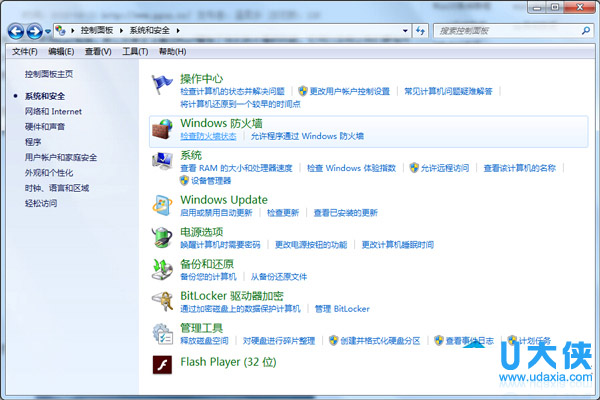Expand the arrow after 系统和安全 breadcrumb

[178, 31]
